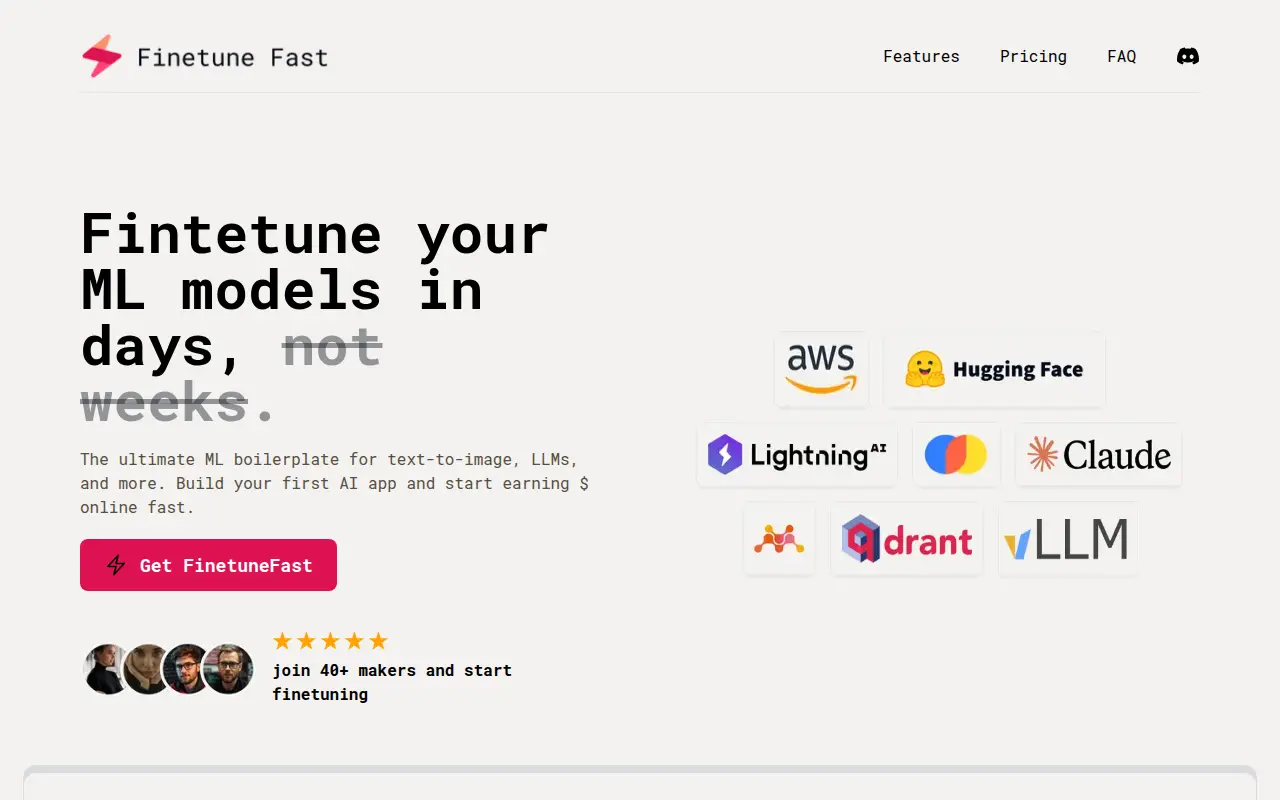Open the Pricing nav link
This screenshot has width=1280, height=800.
(1033, 56)
